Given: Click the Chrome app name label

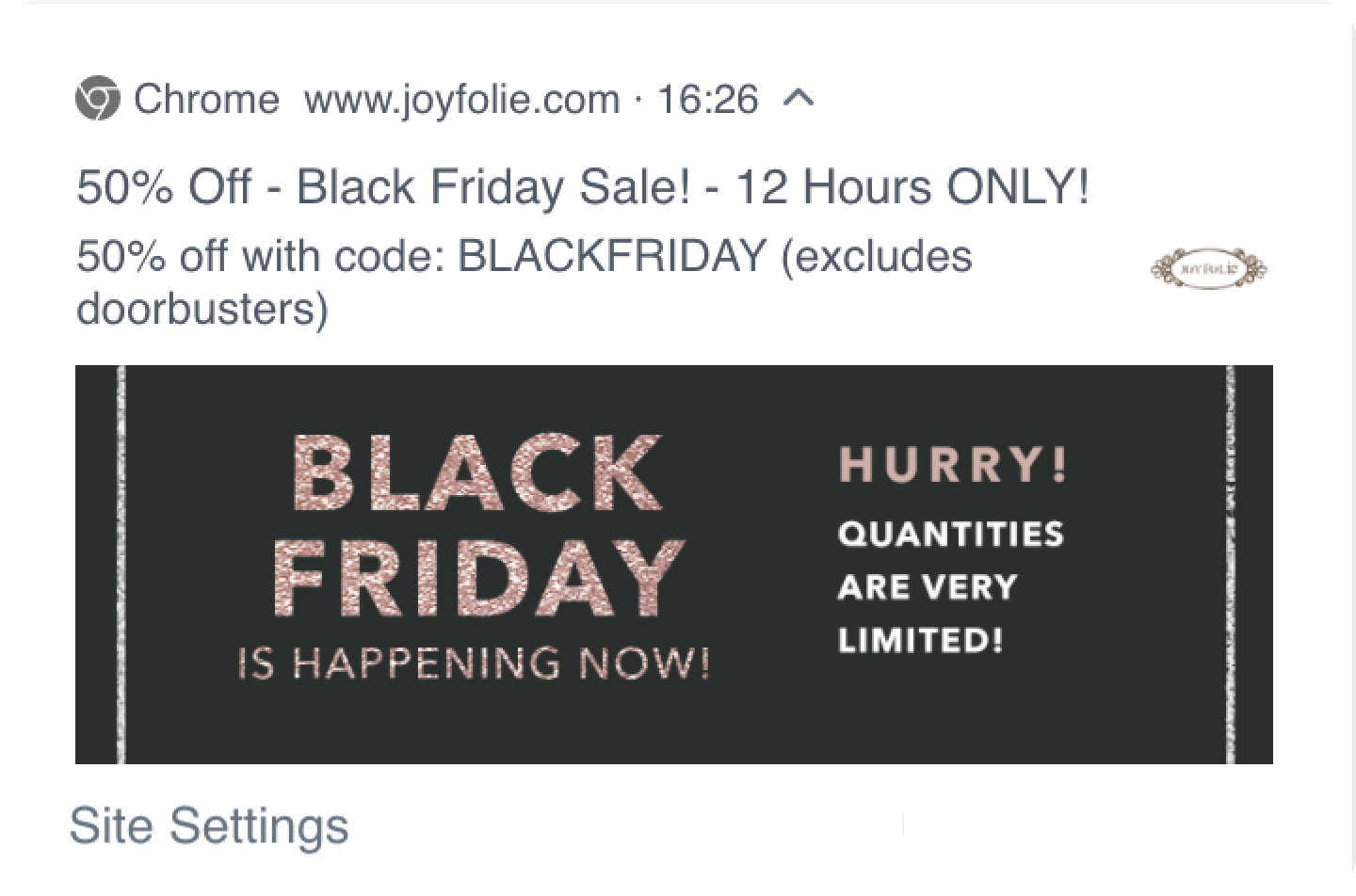Looking at the screenshot, I should point(206,99).
